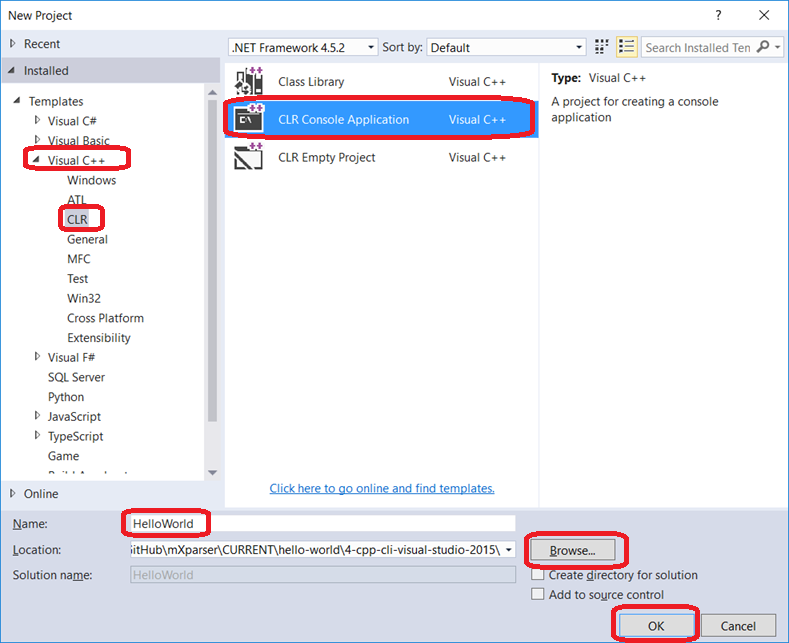Screen dimensions: 789x643
Task: Select the MFC template category
Action: (x=78, y=259)
